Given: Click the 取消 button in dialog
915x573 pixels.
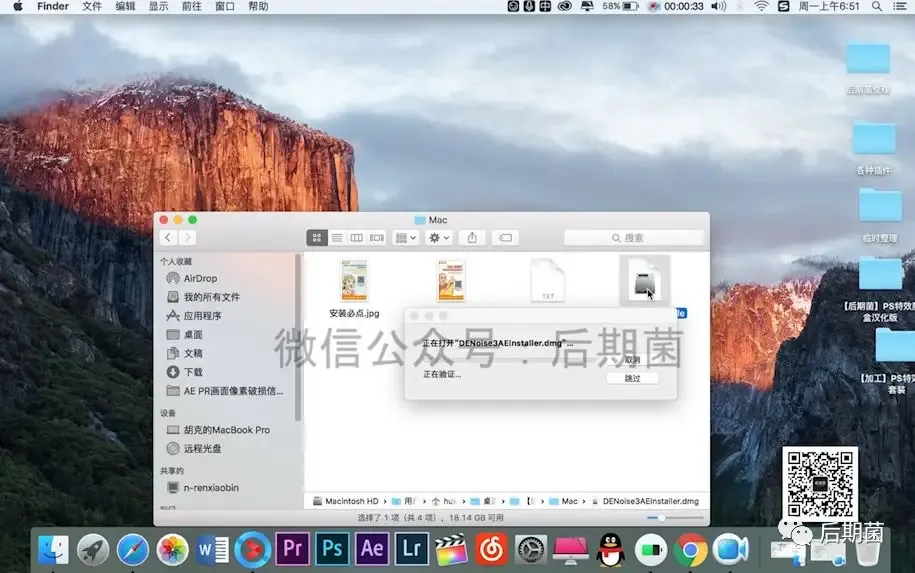Looking at the screenshot, I should pos(633,359).
